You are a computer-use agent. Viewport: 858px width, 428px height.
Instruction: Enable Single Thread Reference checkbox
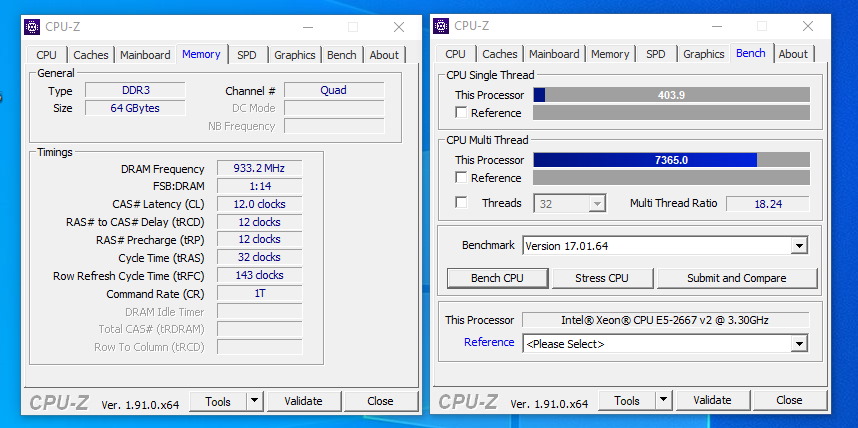(461, 113)
